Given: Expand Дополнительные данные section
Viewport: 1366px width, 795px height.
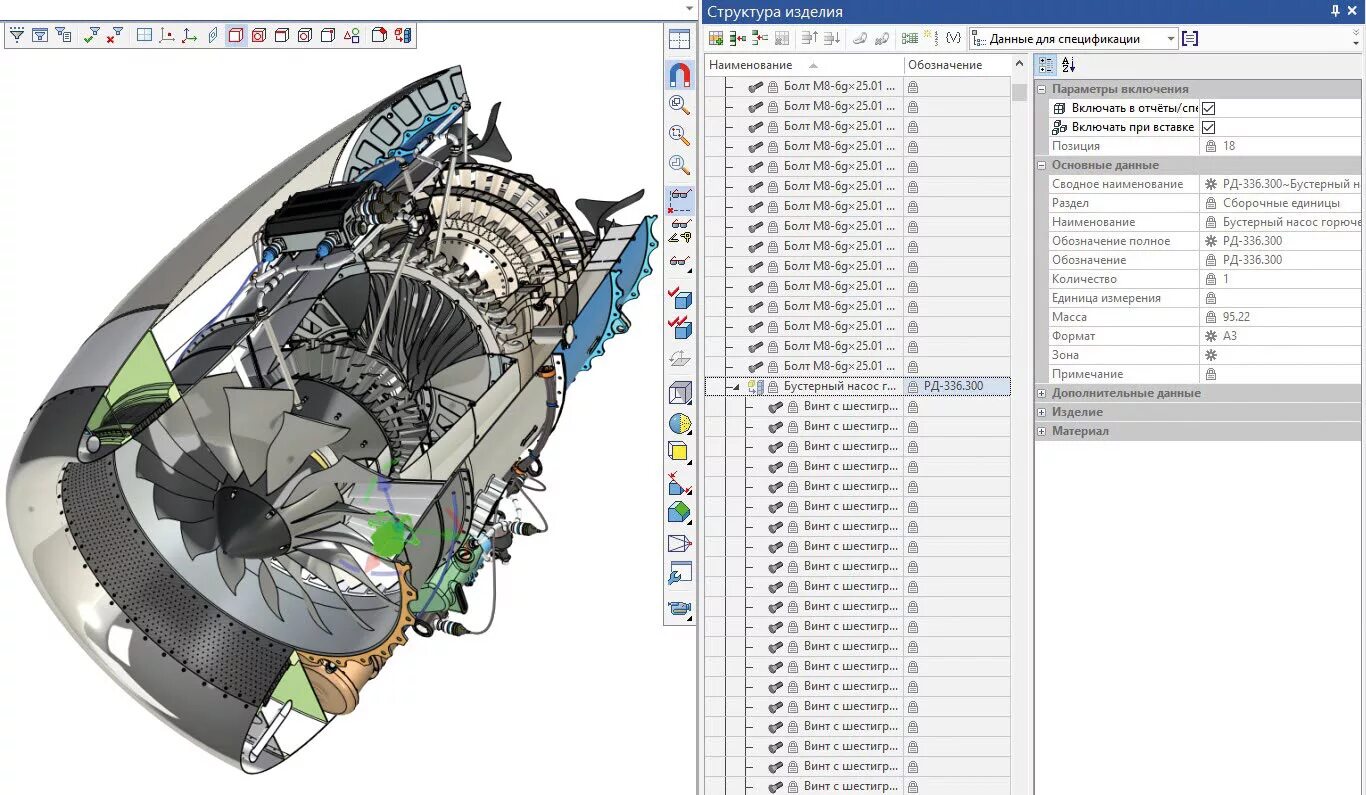Looking at the screenshot, I should coord(1041,393).
